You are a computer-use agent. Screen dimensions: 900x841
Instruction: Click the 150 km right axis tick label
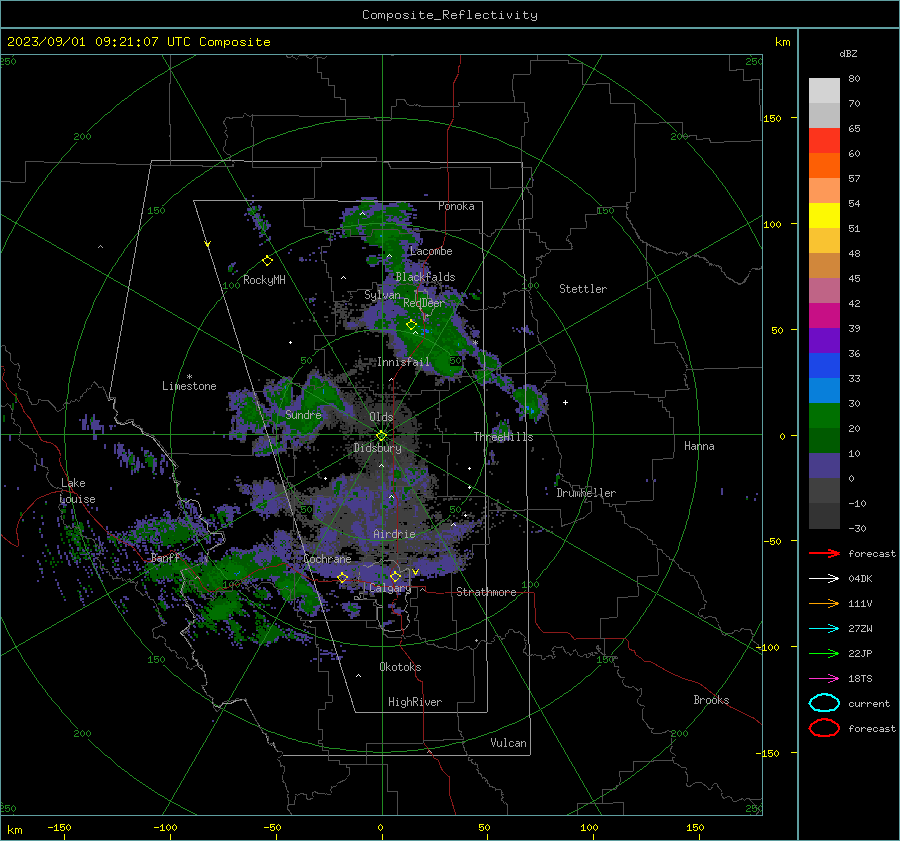(x=772, y=118)
